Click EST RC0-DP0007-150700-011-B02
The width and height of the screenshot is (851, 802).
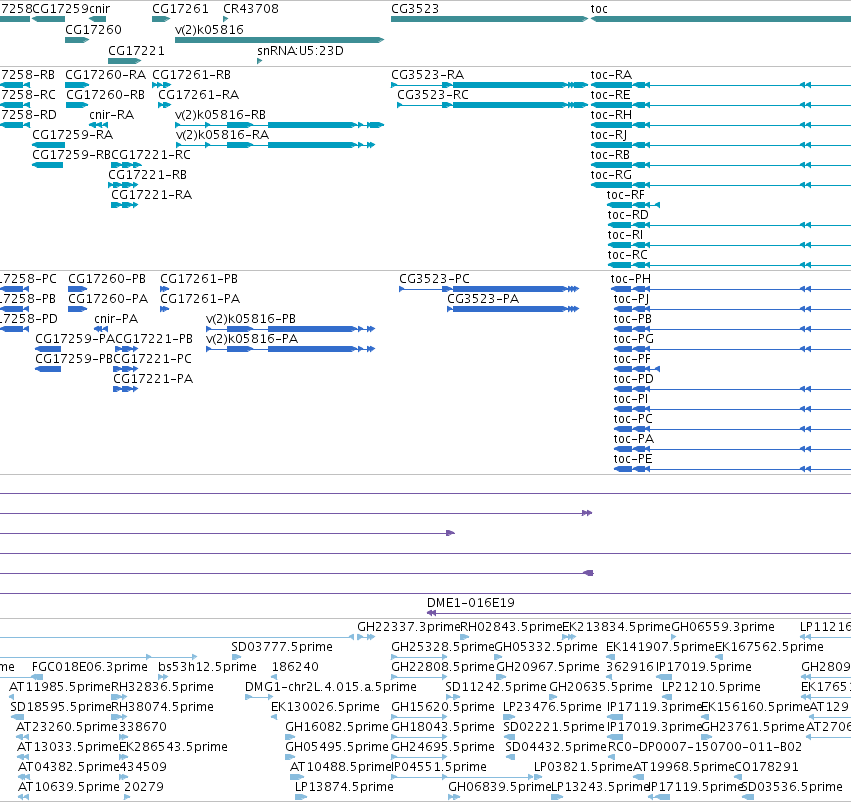click(704, 747)
